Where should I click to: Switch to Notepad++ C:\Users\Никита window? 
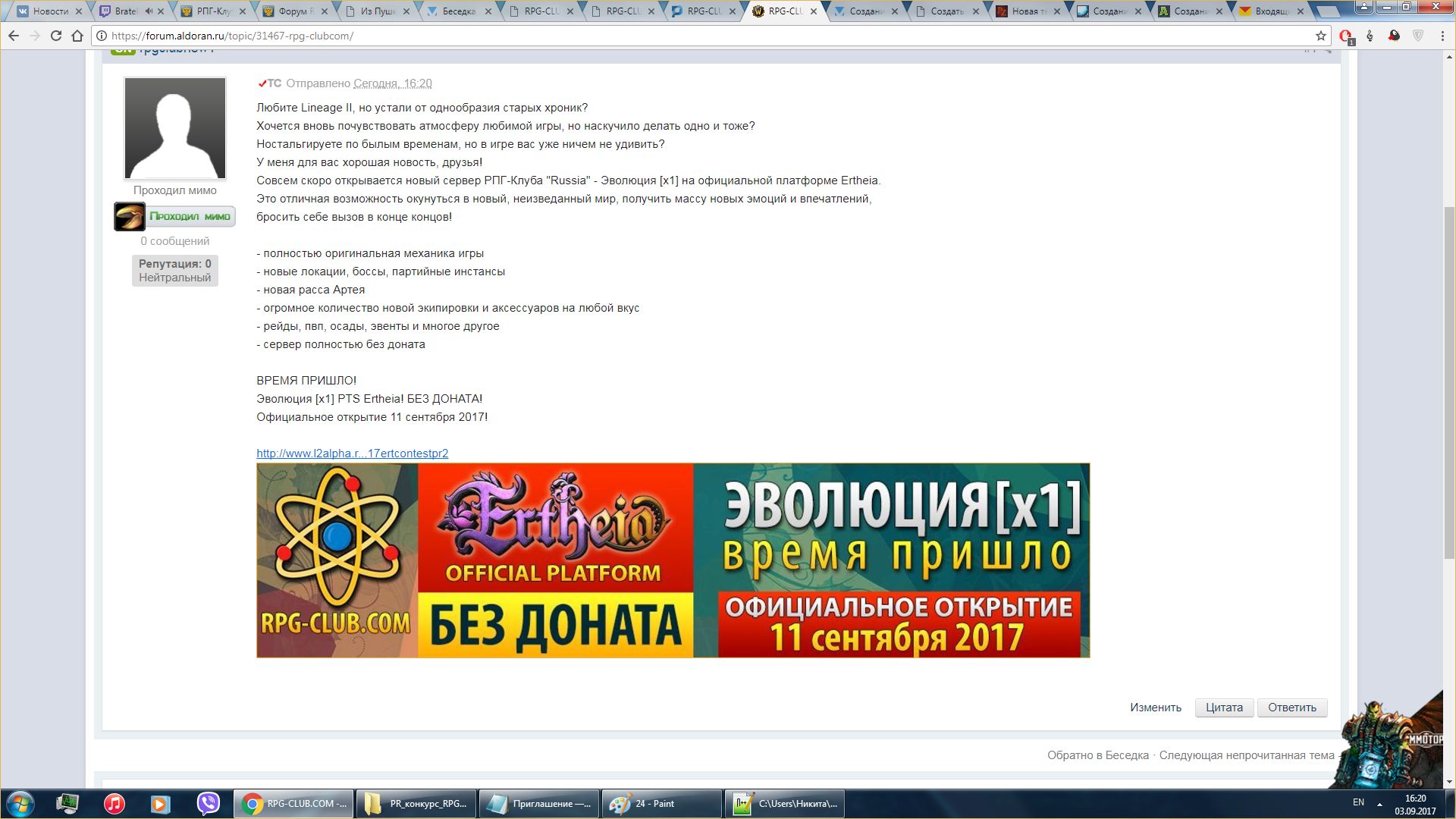785,804
